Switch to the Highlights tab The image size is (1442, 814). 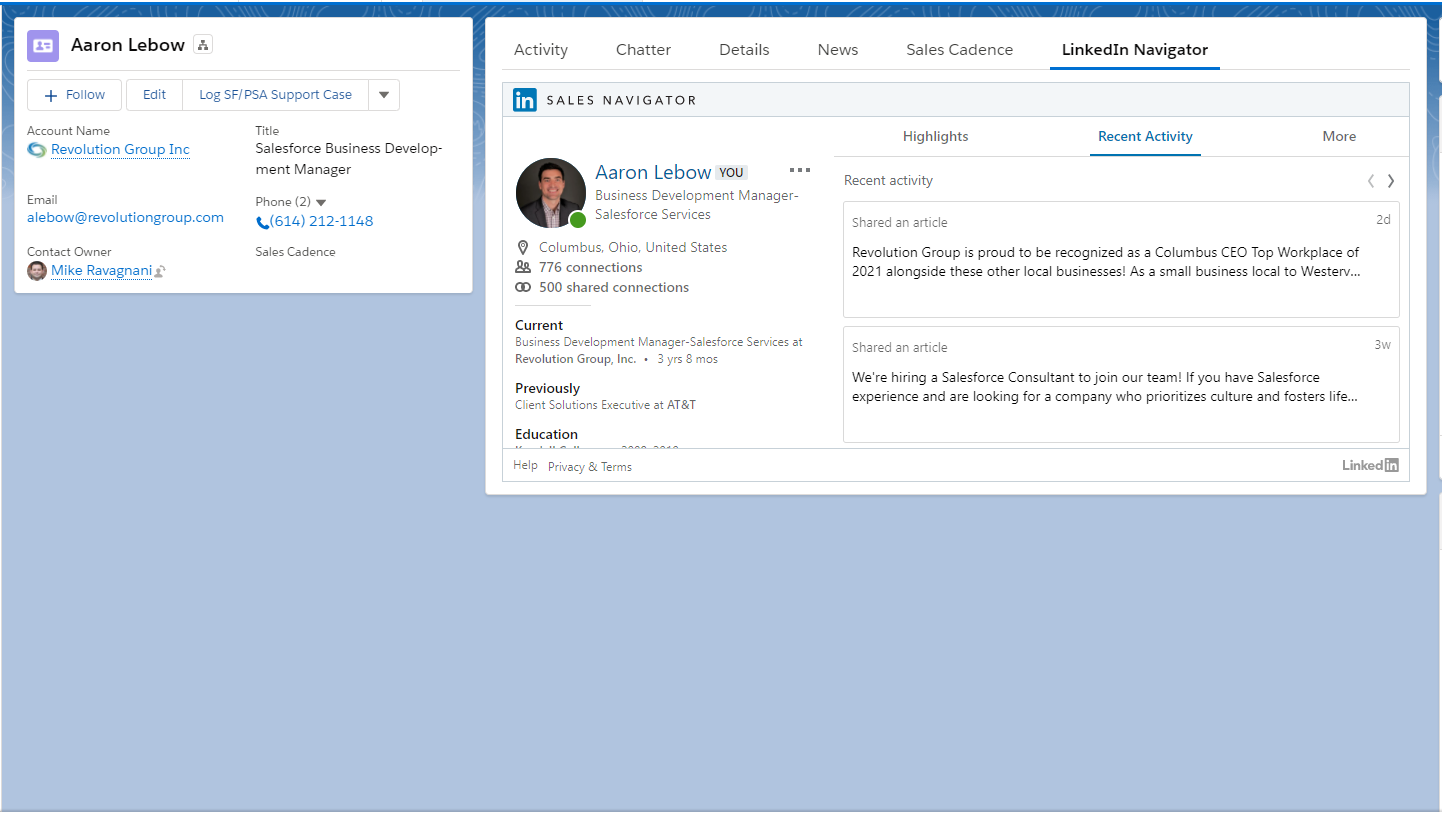pos(936,136)
